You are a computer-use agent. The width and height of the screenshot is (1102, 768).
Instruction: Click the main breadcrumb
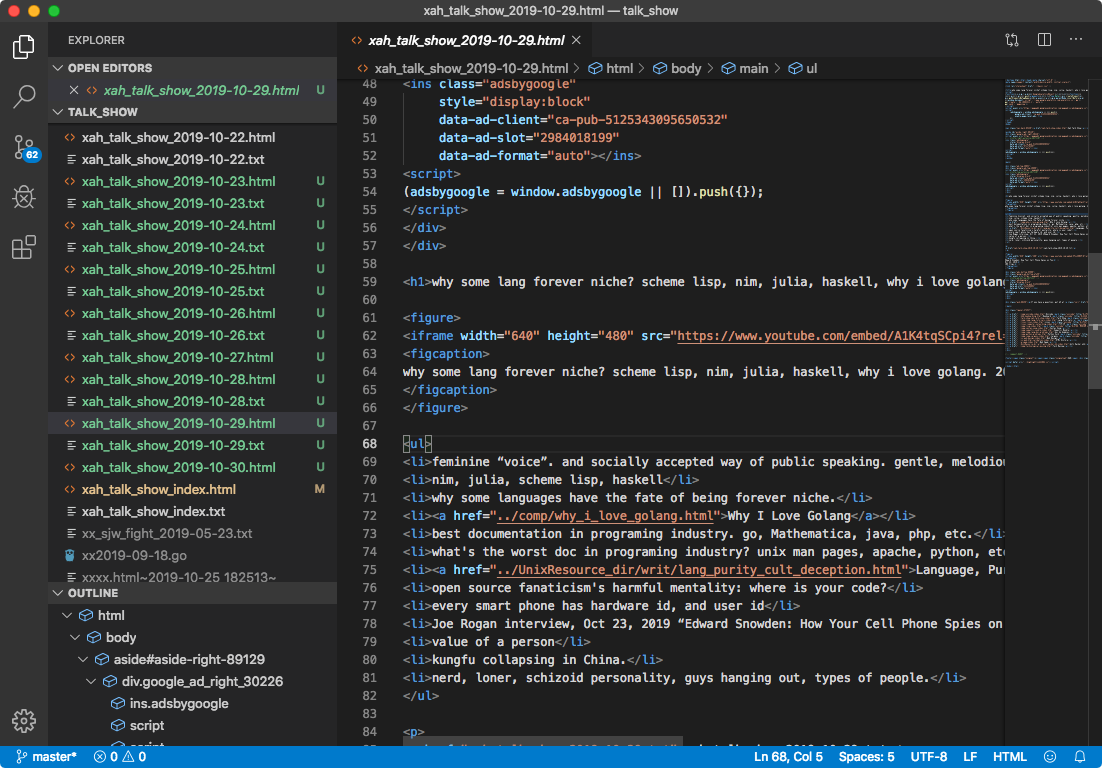pyautogui.click(x=745, y=68)
